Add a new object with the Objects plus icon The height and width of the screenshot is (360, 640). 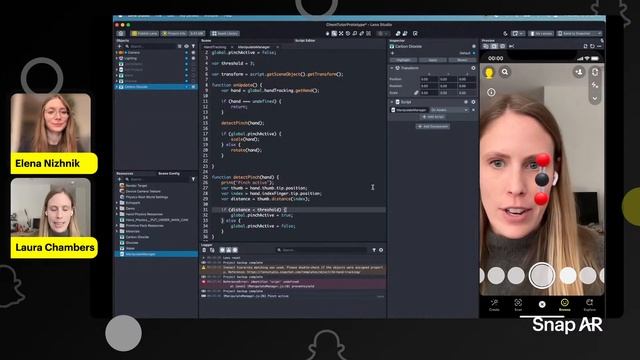click(x=120, y=47)
